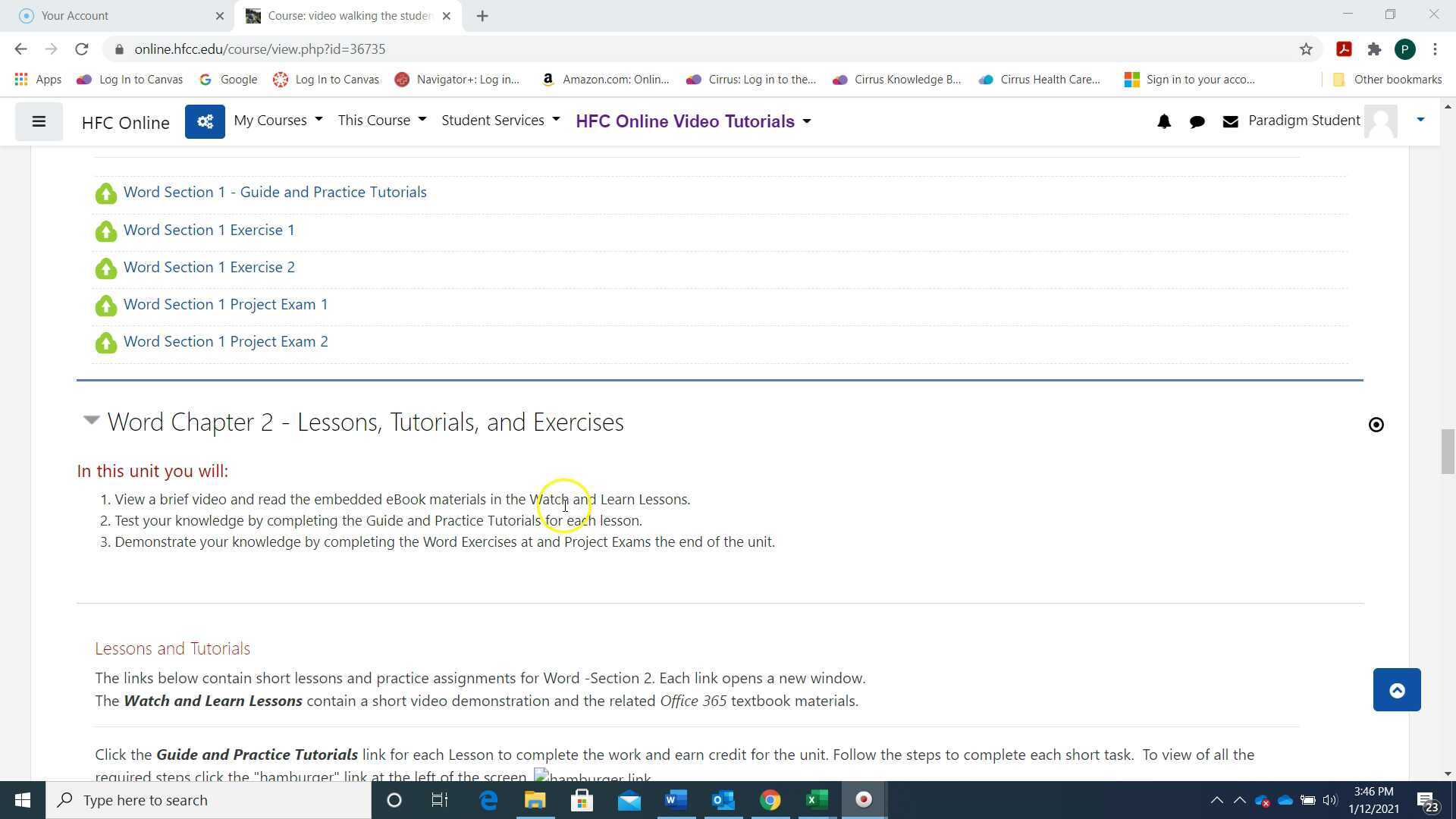Image resolution: width=1456 pixels, height=819 pixels.
Task: Expand the My Courses dropdown
Action: pyautogui.click(x=278, y=121)
